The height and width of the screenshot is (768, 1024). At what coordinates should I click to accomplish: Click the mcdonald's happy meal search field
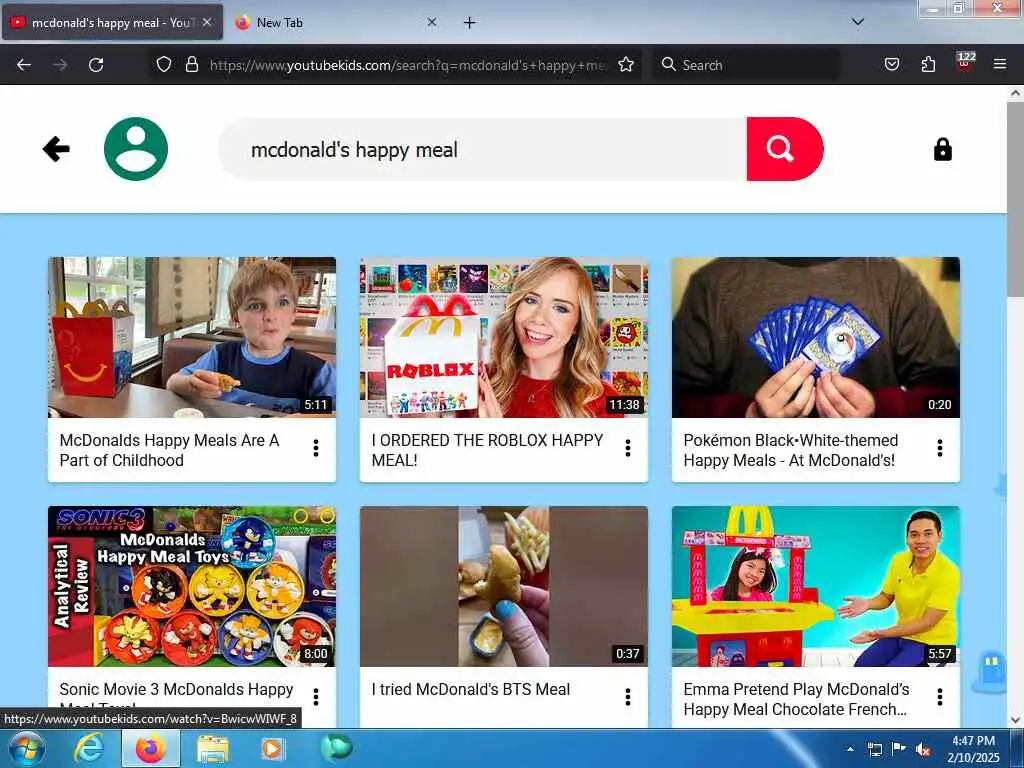tap(483, 150)
